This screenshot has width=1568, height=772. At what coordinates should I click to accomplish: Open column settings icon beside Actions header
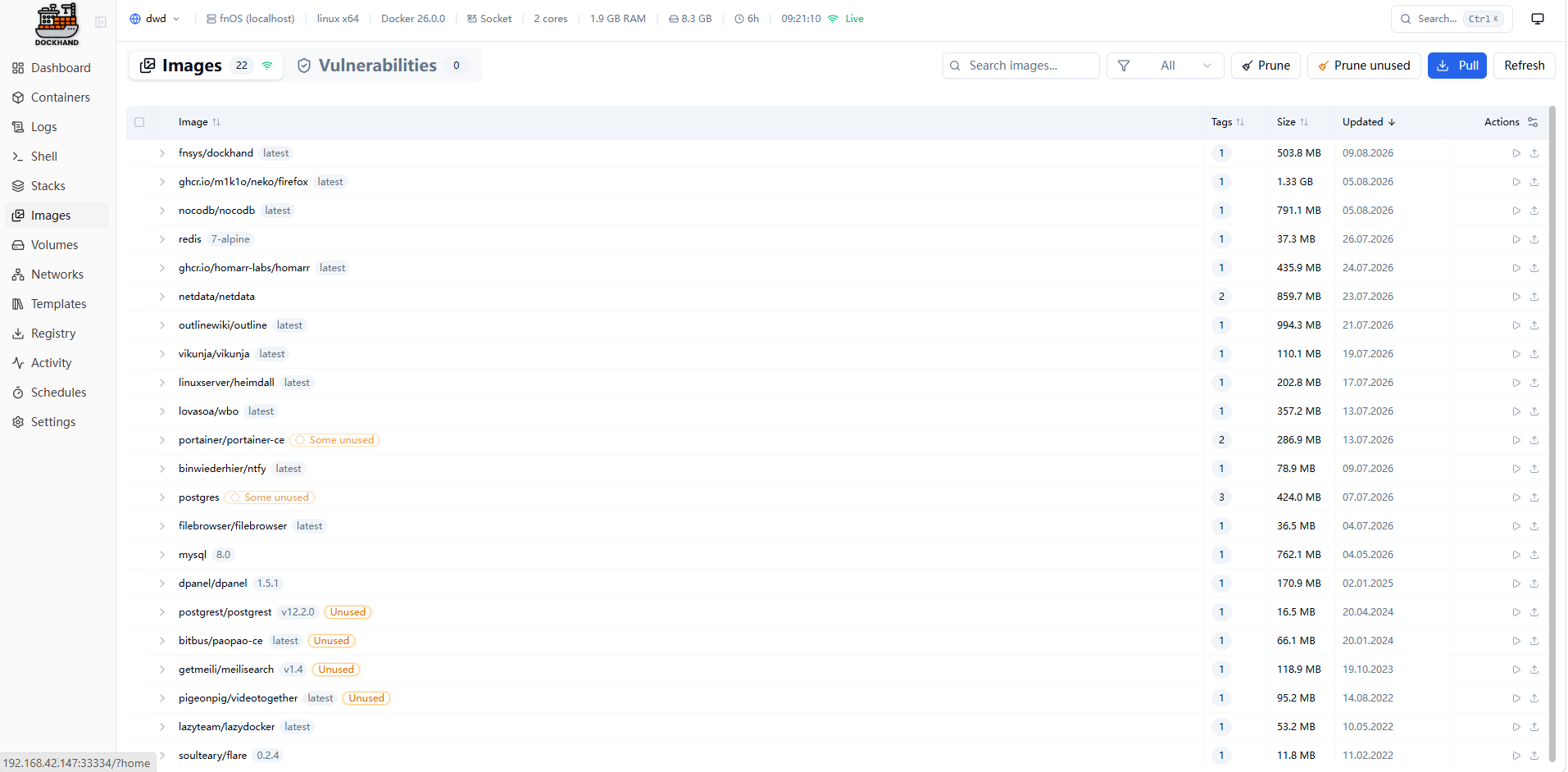tap(1533, 122)
